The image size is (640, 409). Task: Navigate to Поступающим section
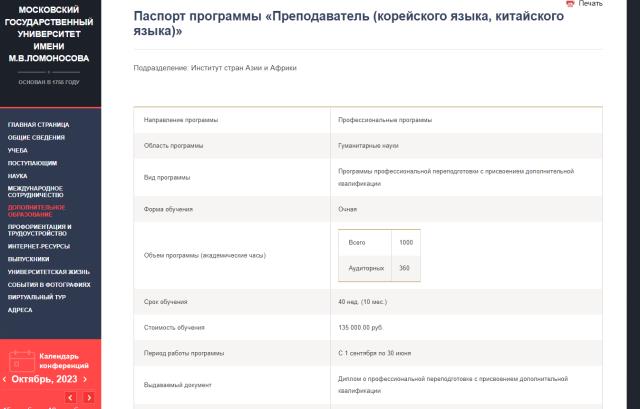(x=32, y=162)
